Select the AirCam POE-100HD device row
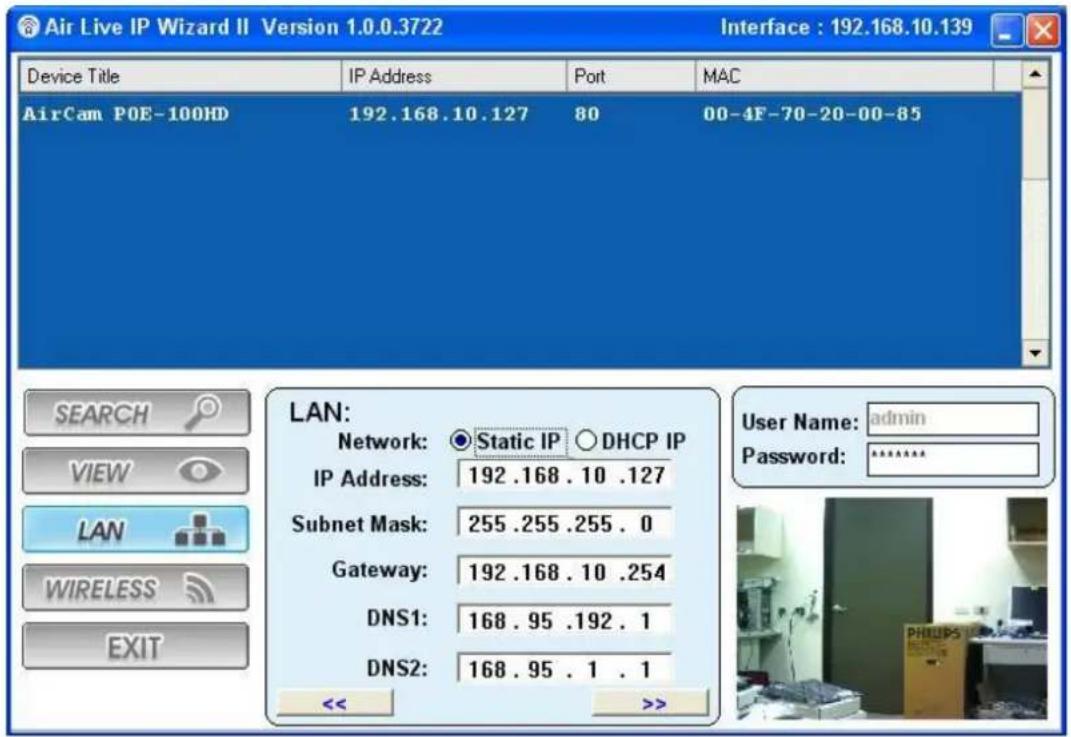The width and height of the screenshot is (1071, 737). (x=519, y=114)
